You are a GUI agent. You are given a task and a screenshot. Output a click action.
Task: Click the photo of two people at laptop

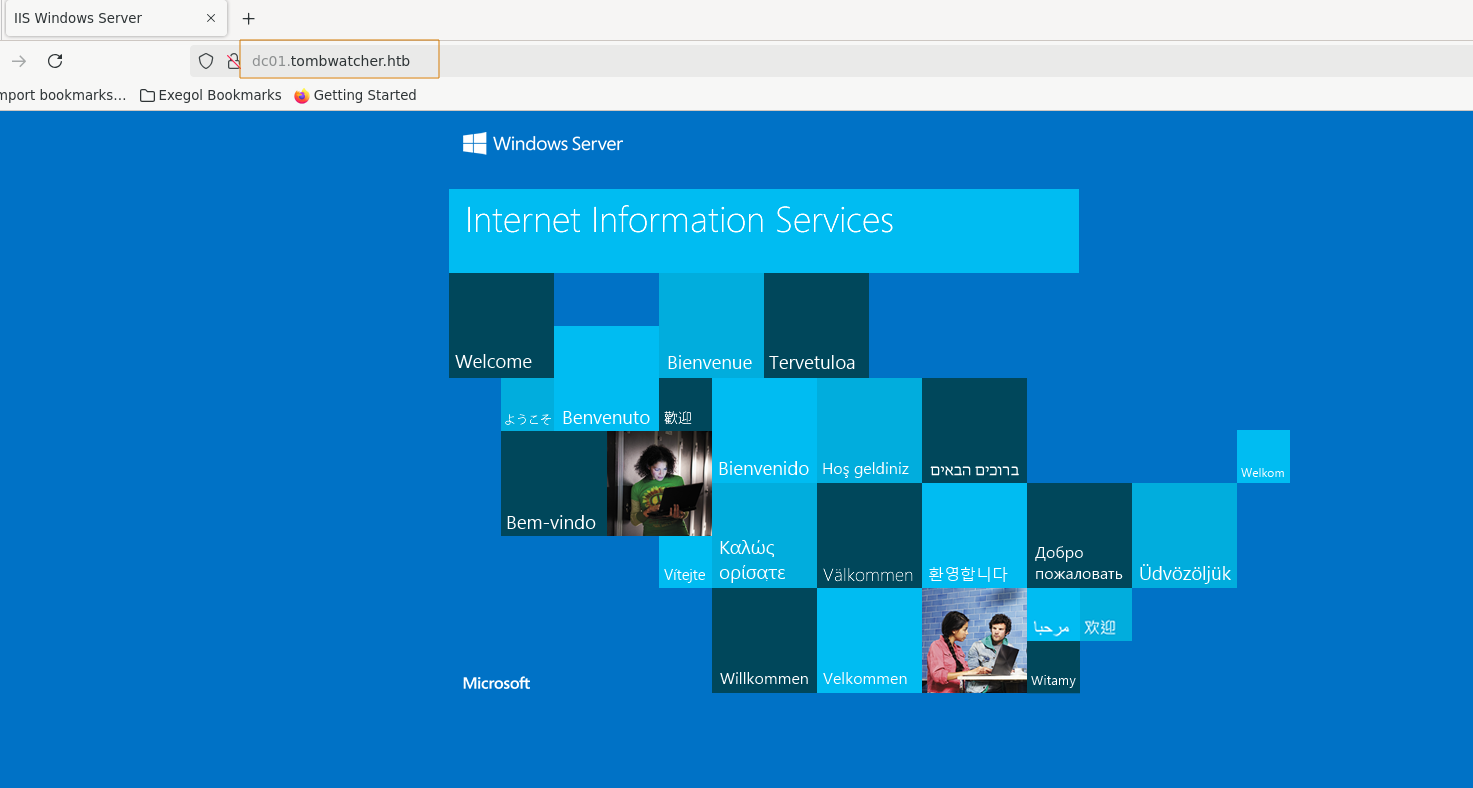point(974,640)
